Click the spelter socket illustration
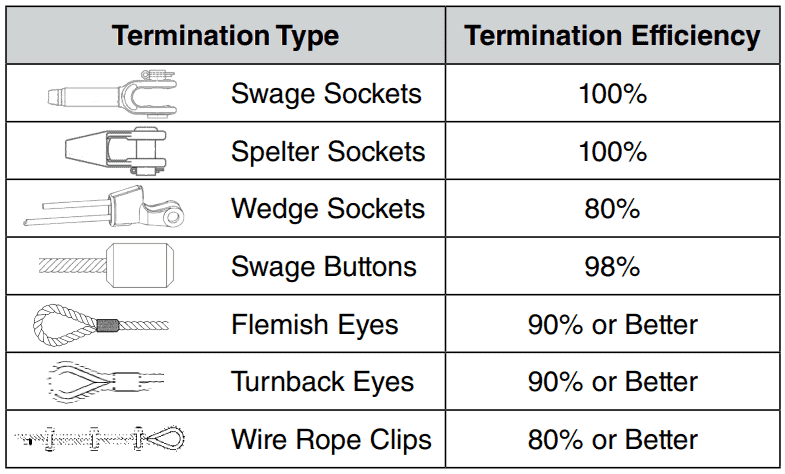The image size is (785, 474). point(116,151)
